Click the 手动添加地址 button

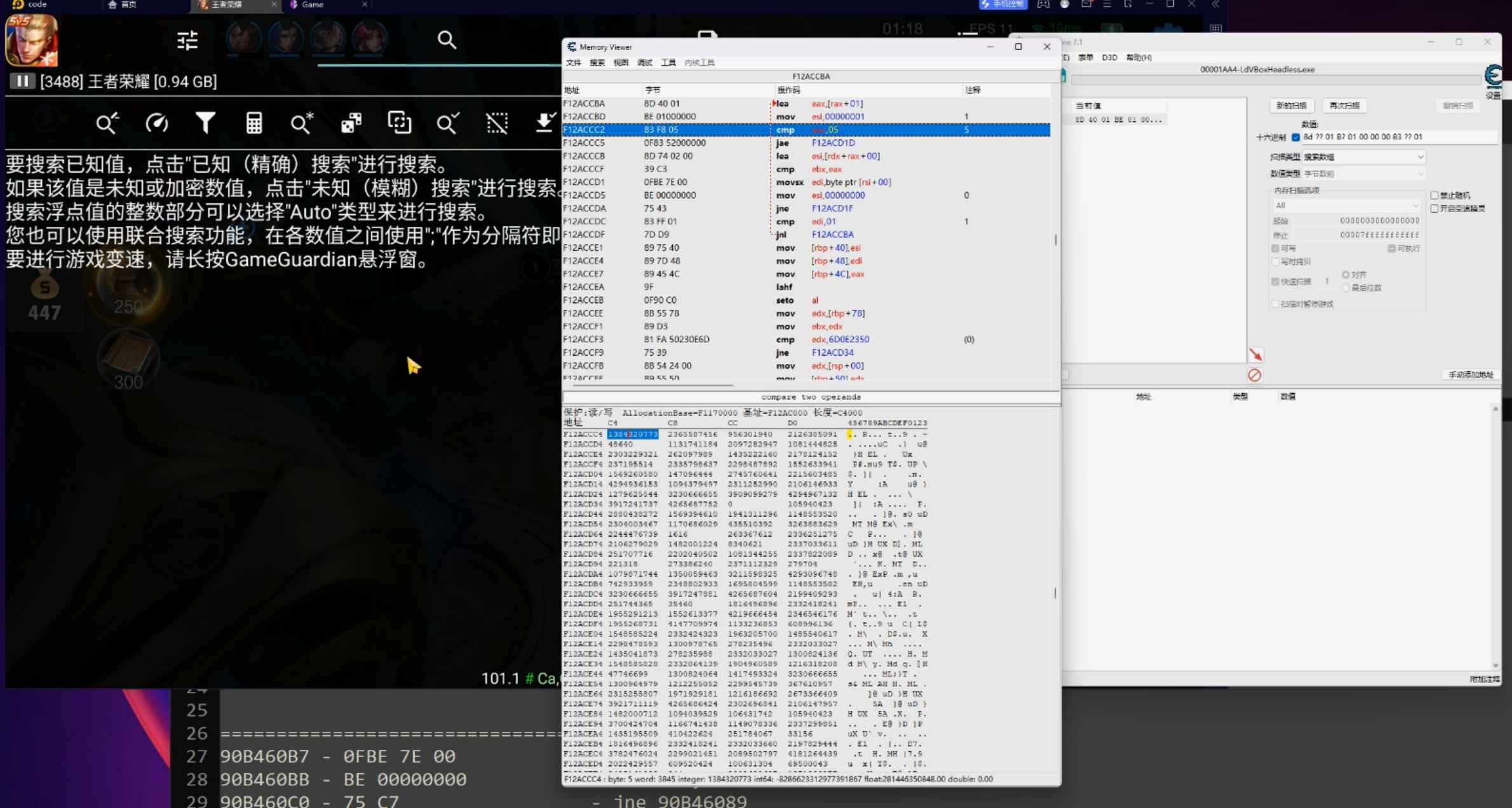[x=1470, y=375]
